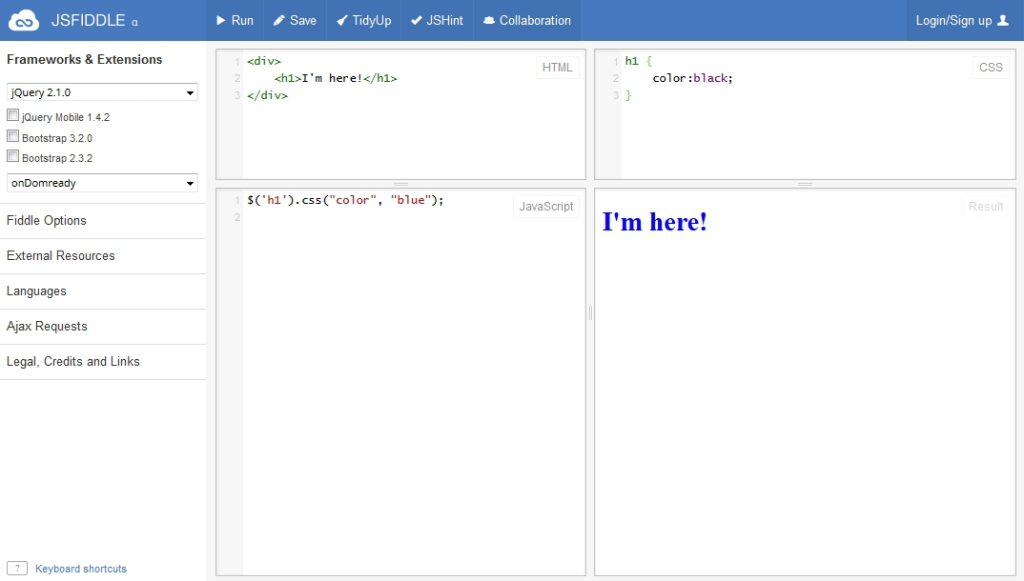
Task: Click the Collaboration cloud icon
Action: 489,20
